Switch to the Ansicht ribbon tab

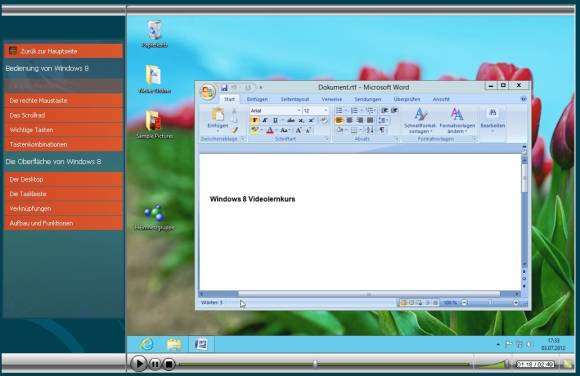coord(441,99)
